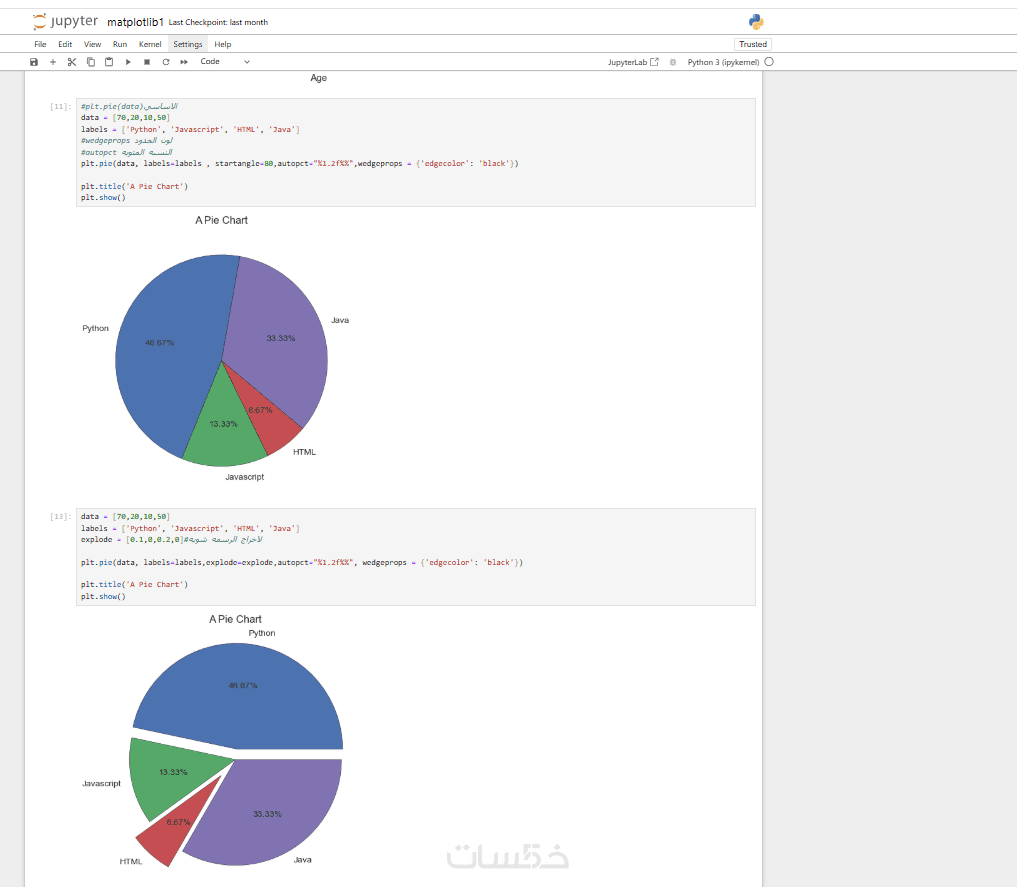1017x887 pixels.
Task: Click the kernel status circle indicator
Action: 769,62
